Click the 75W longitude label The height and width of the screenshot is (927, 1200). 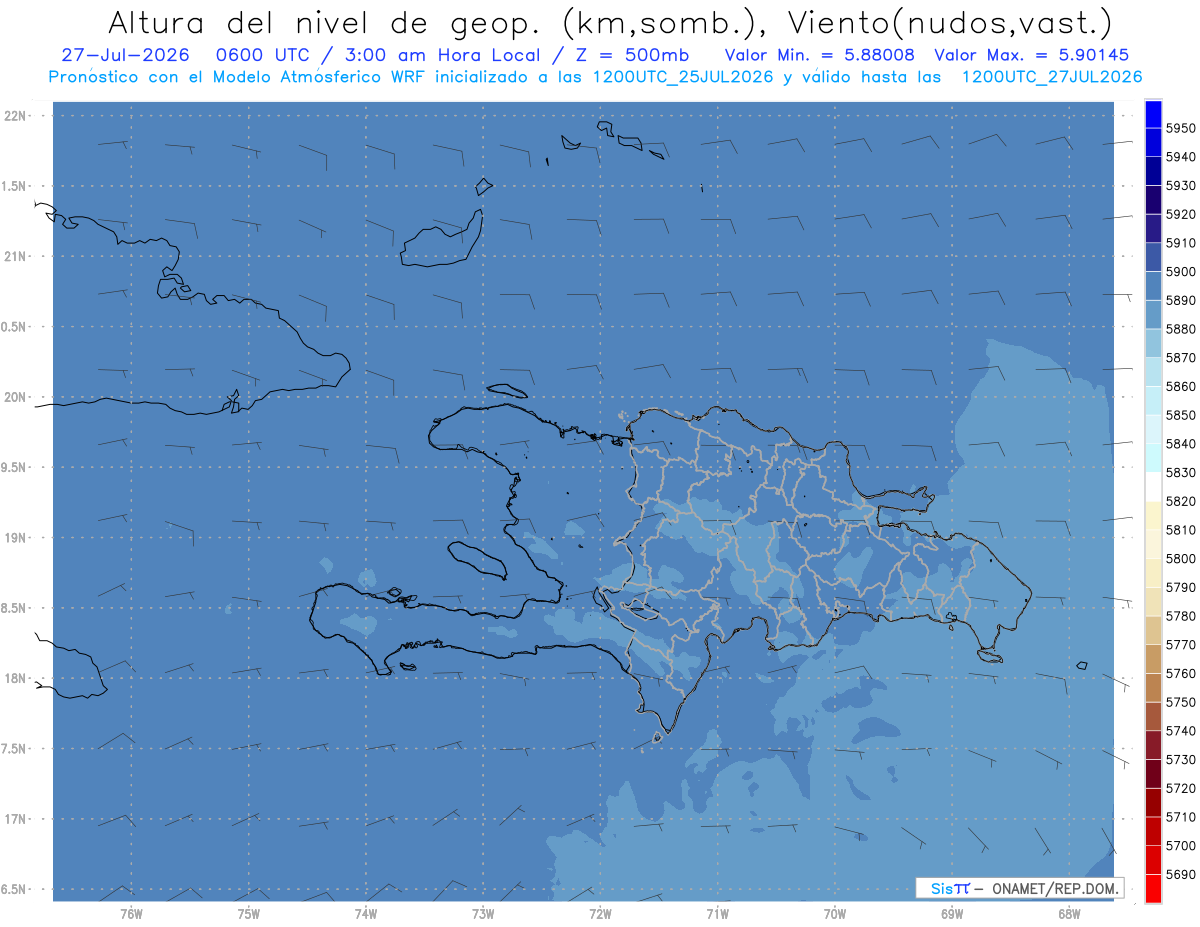248,914
